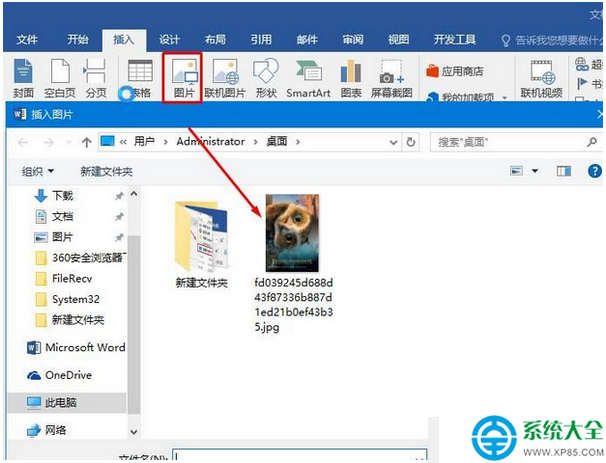Open 新建文件夹 in the sidebar
606x463 pixels.
[x=70, y=320]
